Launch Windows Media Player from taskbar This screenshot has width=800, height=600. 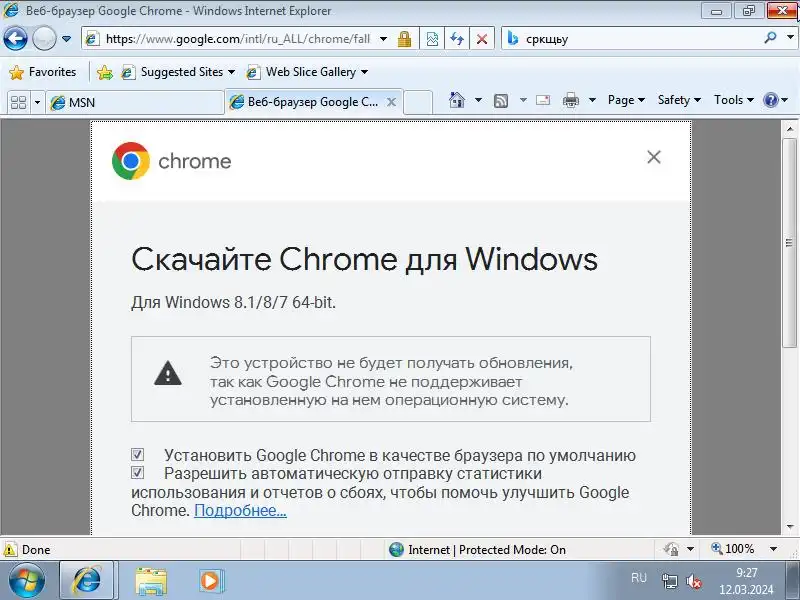(210, 581)
